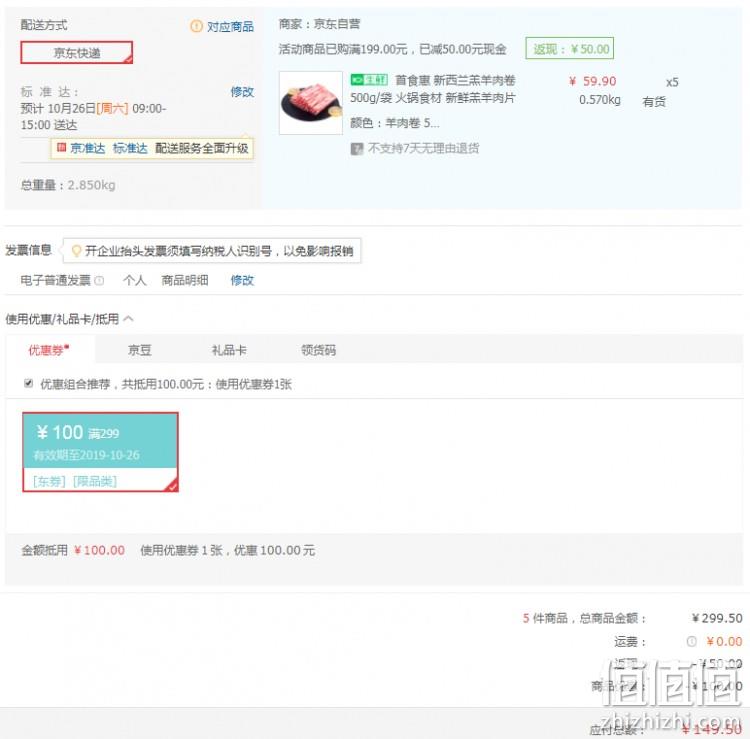750x739 pixels.
Task: Click info icon beside 电子普通发票
Action: 99,280
